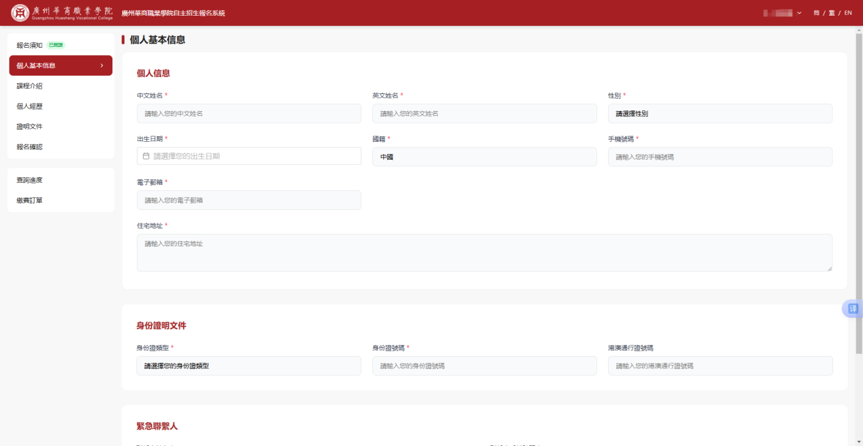This screenshot has width=863, height=446.
Task: Open the 身份證類型 ID type dropdown
Action: (249, 366)
